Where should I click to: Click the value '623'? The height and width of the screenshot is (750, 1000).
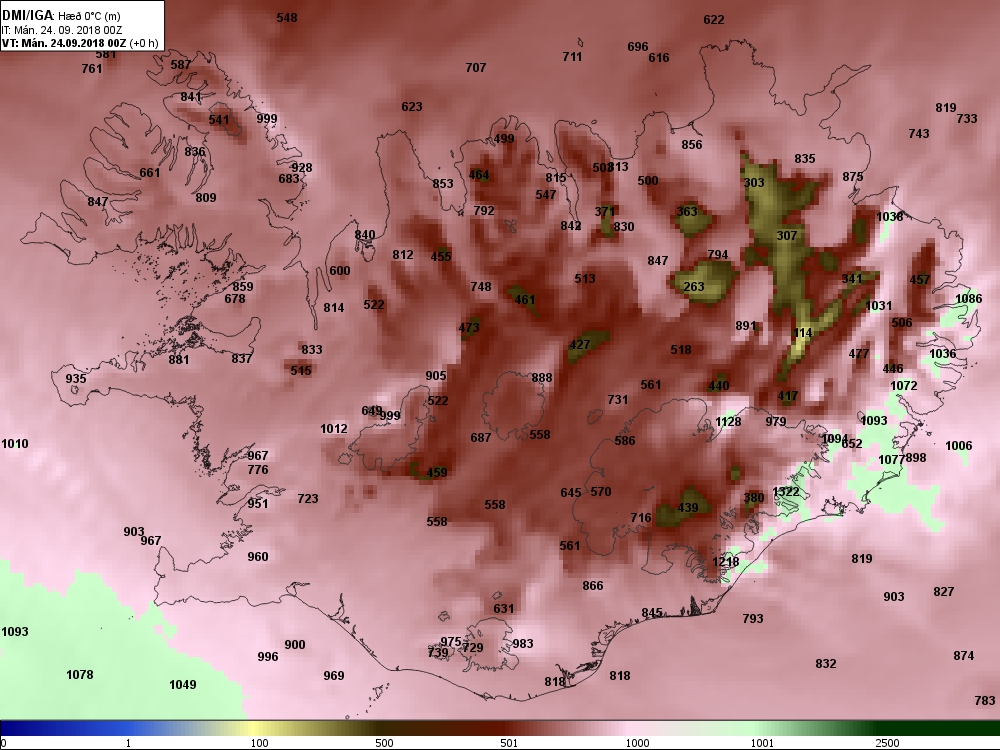tap(412, 107)
